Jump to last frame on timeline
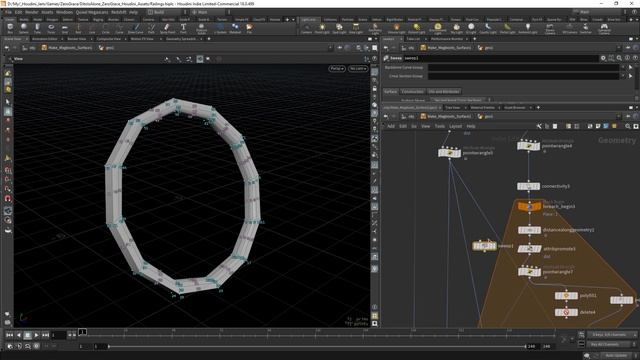Screen dimensions: 640x360 tap(45, 335)
